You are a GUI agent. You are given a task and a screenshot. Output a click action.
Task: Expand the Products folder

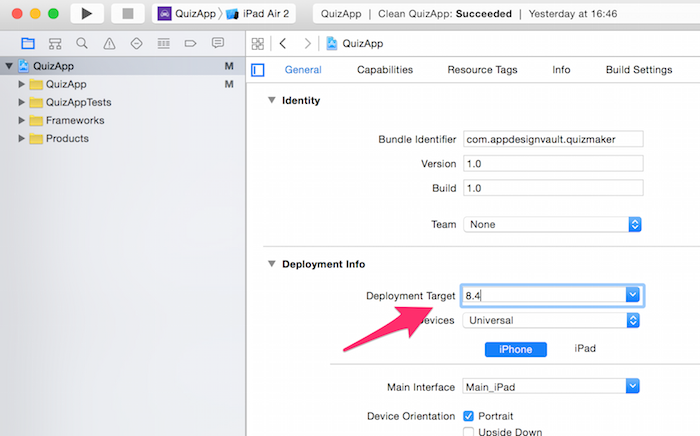click(x=21, y=138)
